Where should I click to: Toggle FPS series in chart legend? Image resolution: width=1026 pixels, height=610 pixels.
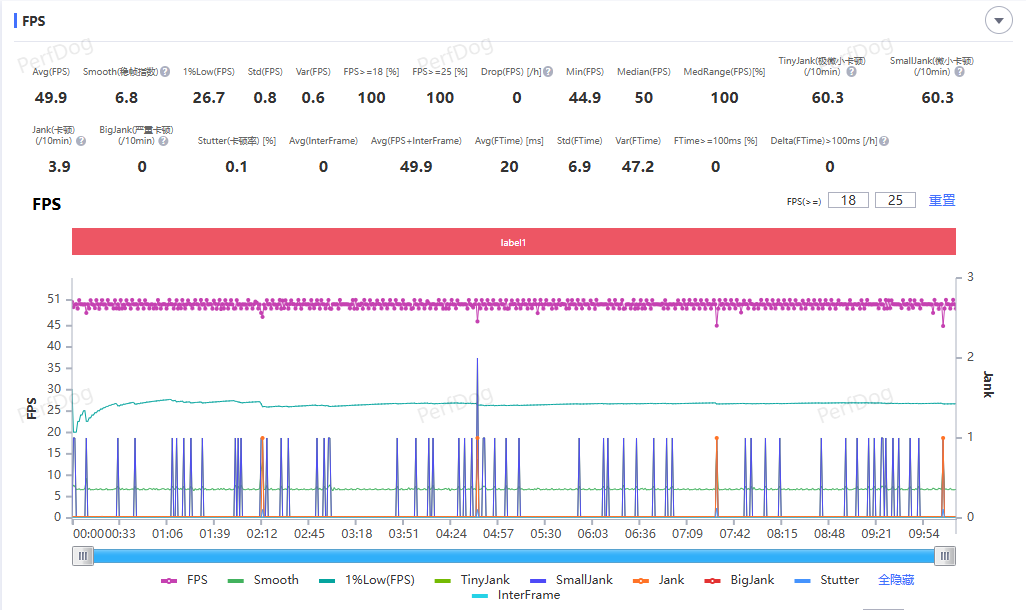pos(185,580)
